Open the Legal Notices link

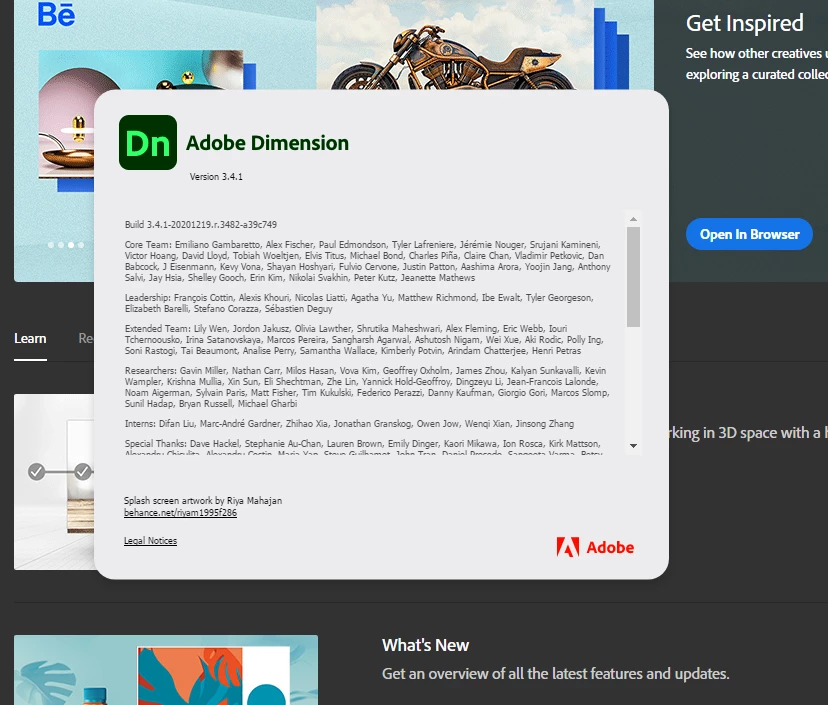click(150, 541)
